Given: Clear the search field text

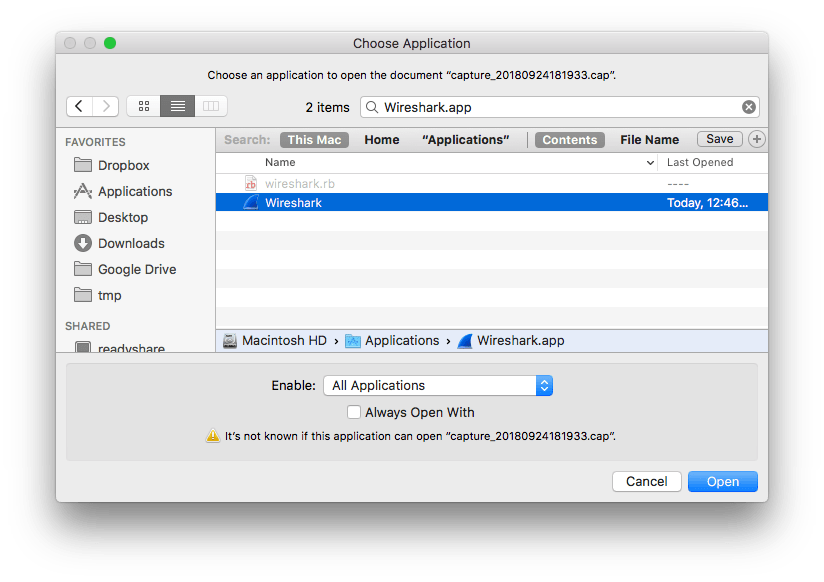Looking at the screenshot, I should [748, 107].
